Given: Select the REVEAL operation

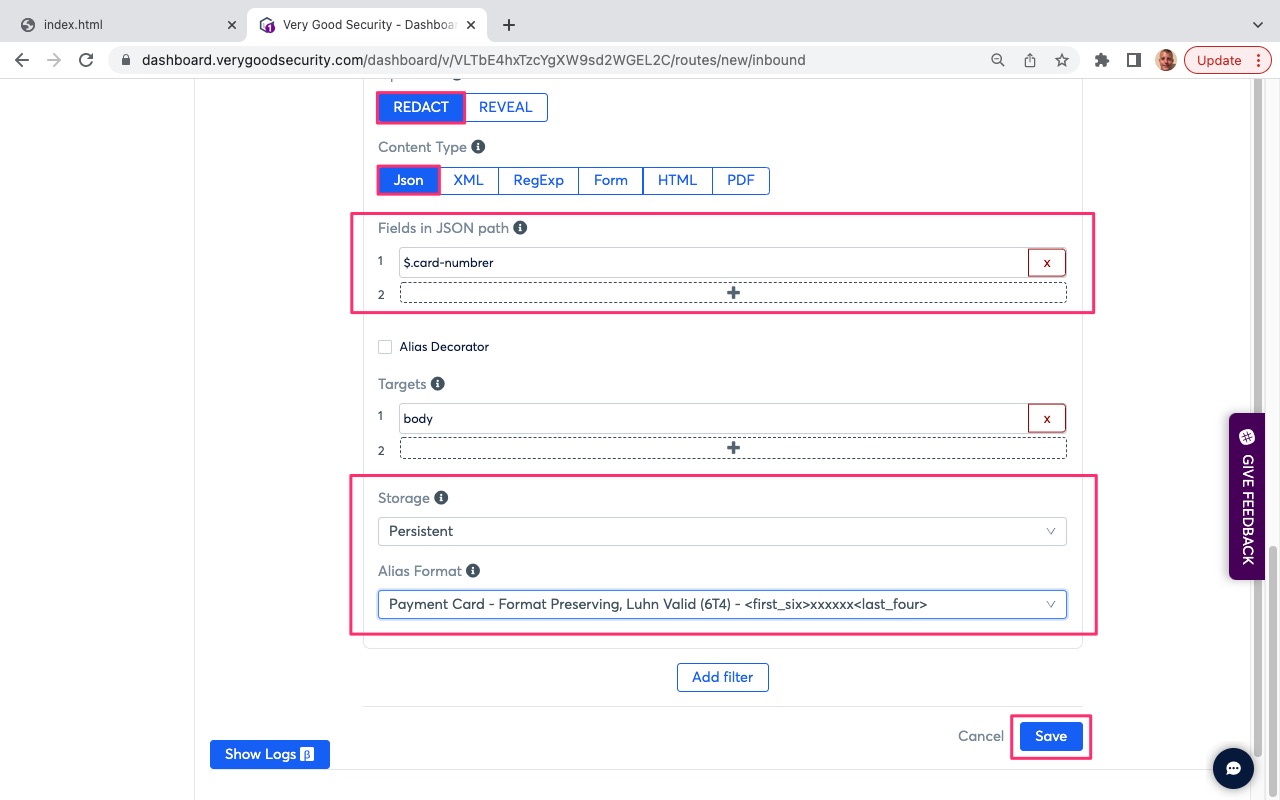Looking at the screenshot, I should [506, 107].
